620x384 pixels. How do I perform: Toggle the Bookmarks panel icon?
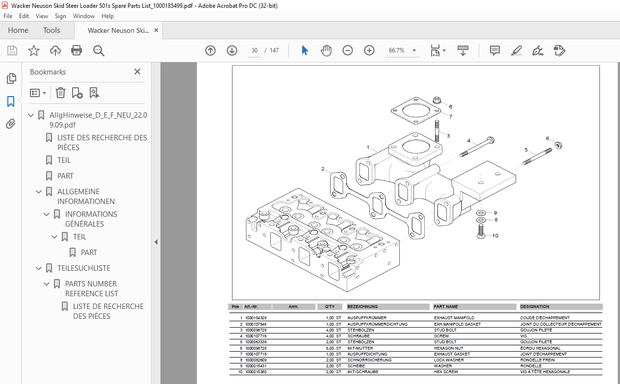11,102
